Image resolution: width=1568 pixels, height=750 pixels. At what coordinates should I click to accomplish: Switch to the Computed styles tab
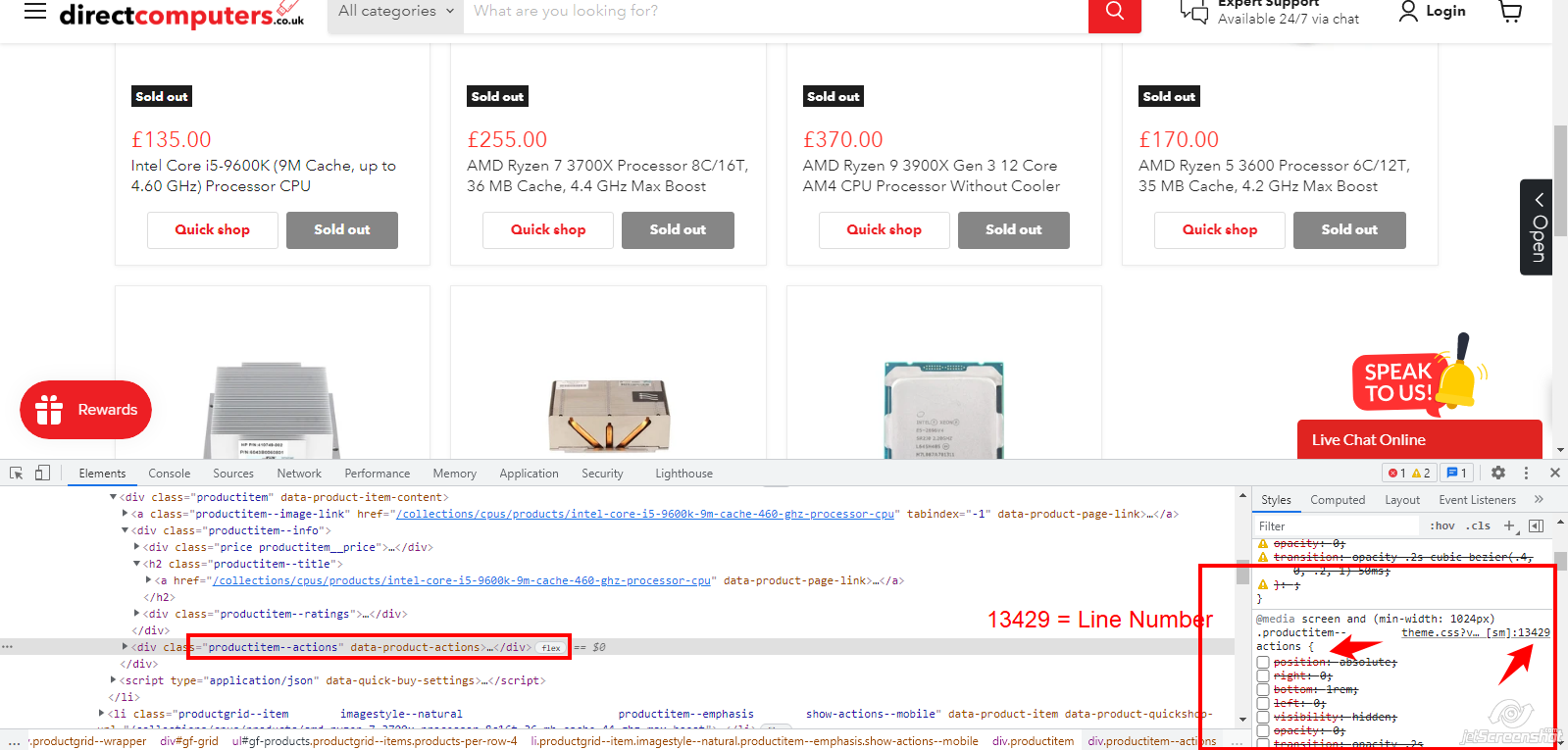[1338, 499]
